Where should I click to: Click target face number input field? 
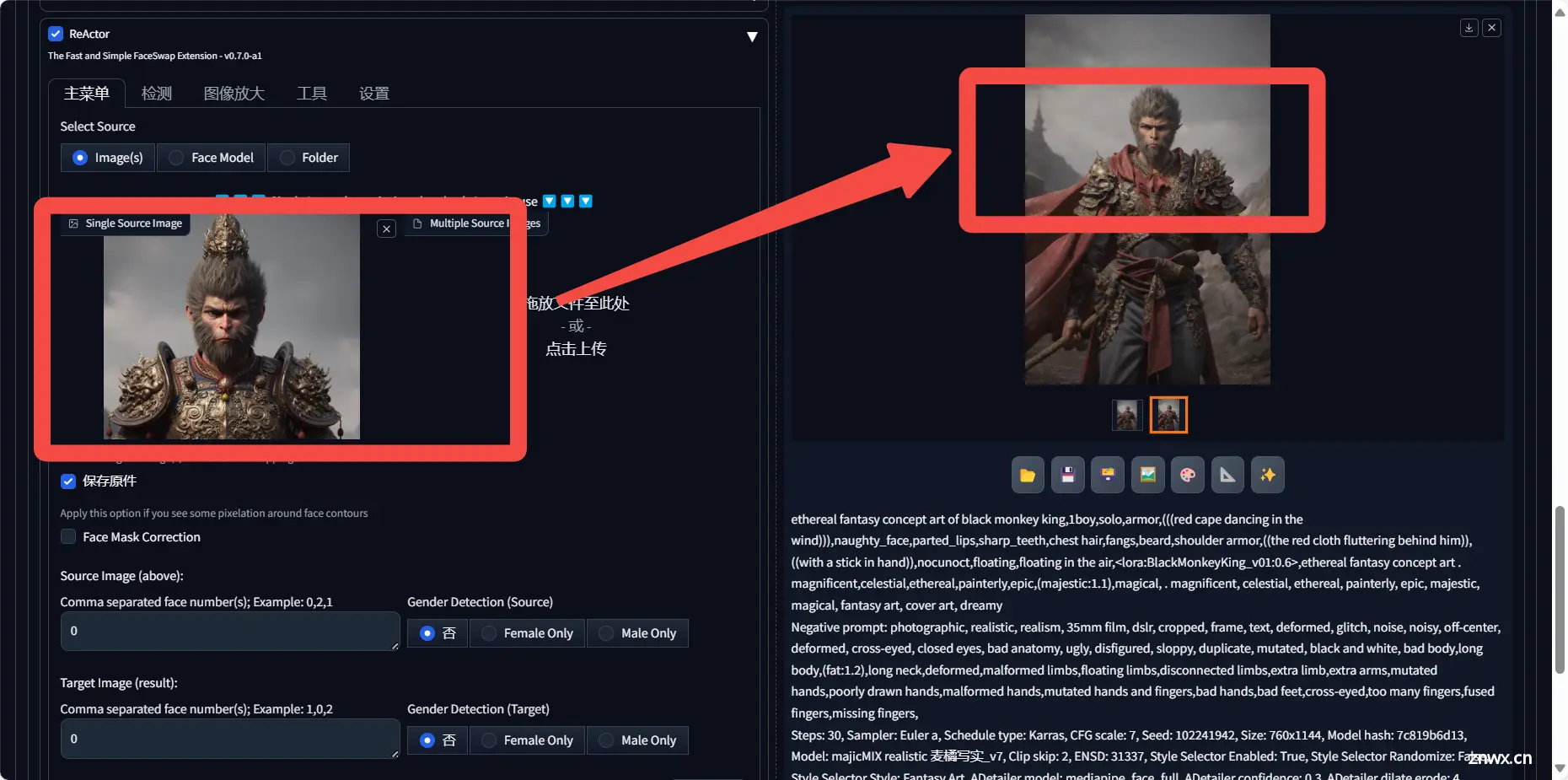[x=230, y=739]
